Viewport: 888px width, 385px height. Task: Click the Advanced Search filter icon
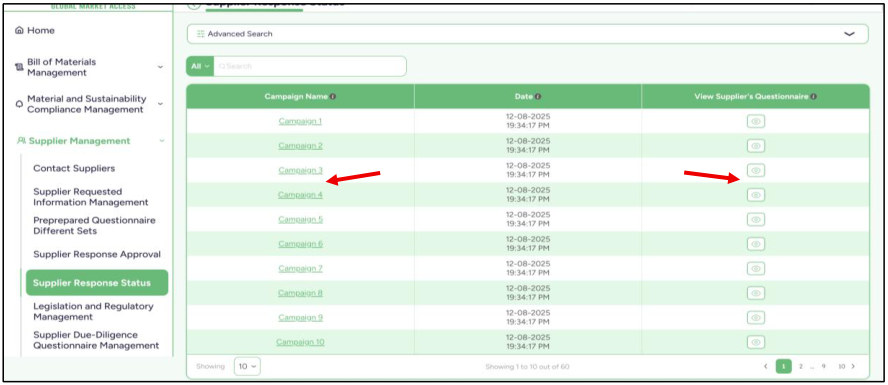(200, 34)
